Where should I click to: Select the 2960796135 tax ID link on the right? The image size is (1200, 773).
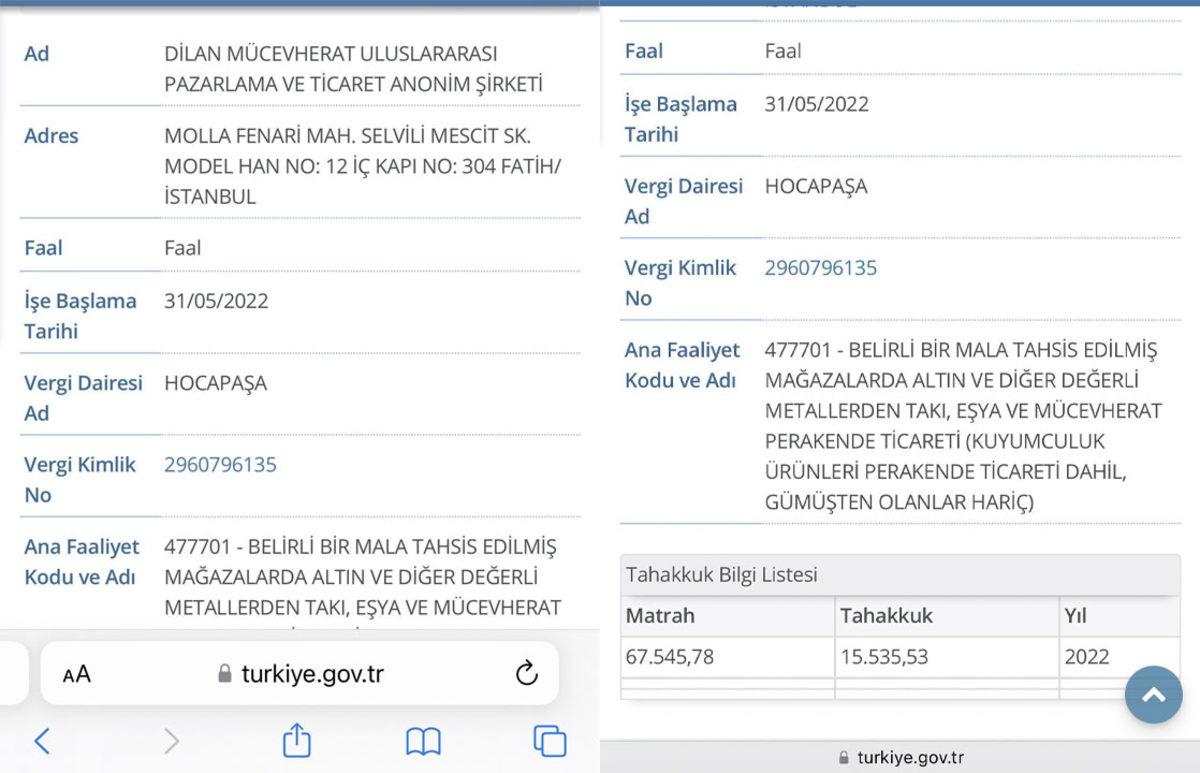(x=820, y=268)
